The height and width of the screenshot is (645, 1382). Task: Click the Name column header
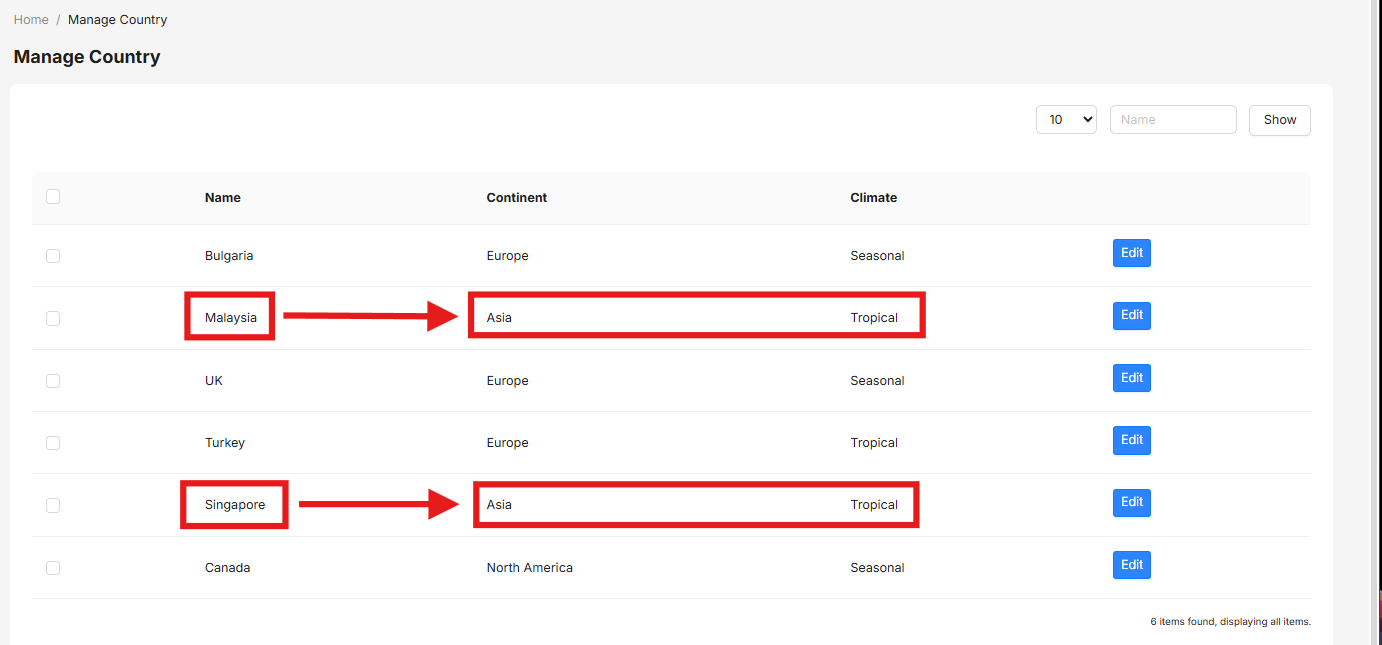pyautogui.click(x=223, y=198)
